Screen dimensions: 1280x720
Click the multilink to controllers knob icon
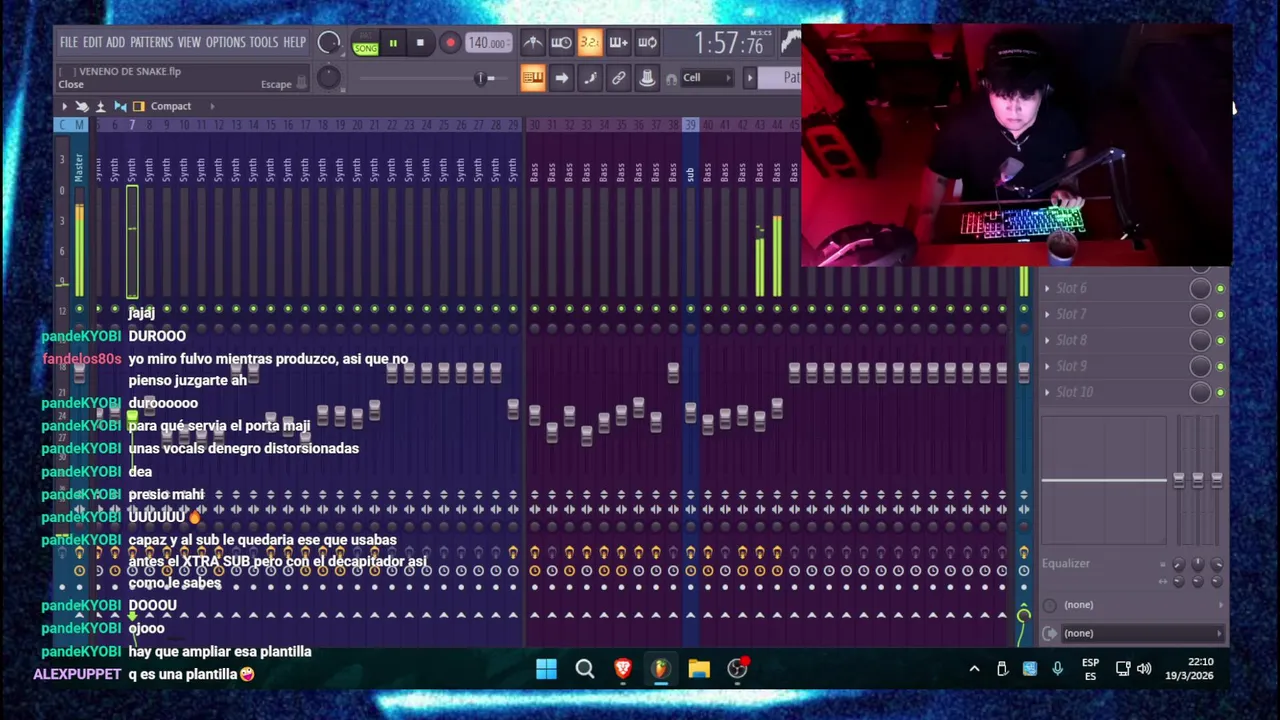[x=647, y=78]
